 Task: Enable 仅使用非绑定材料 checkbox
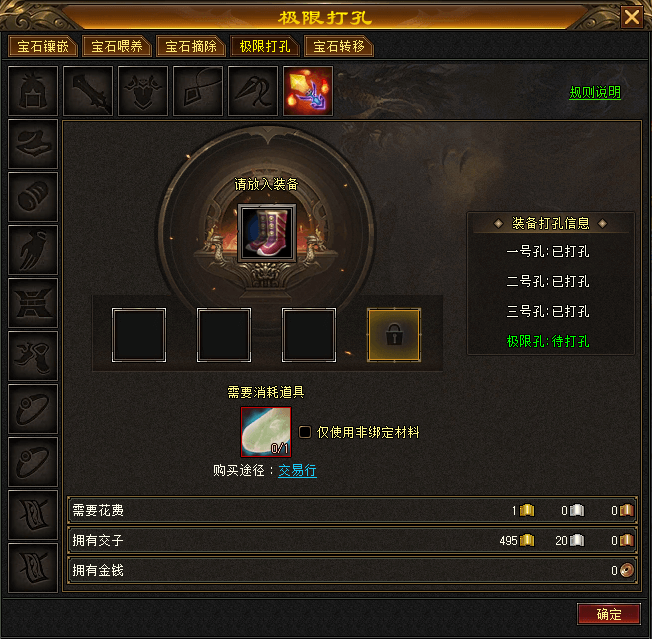point(305,432)
